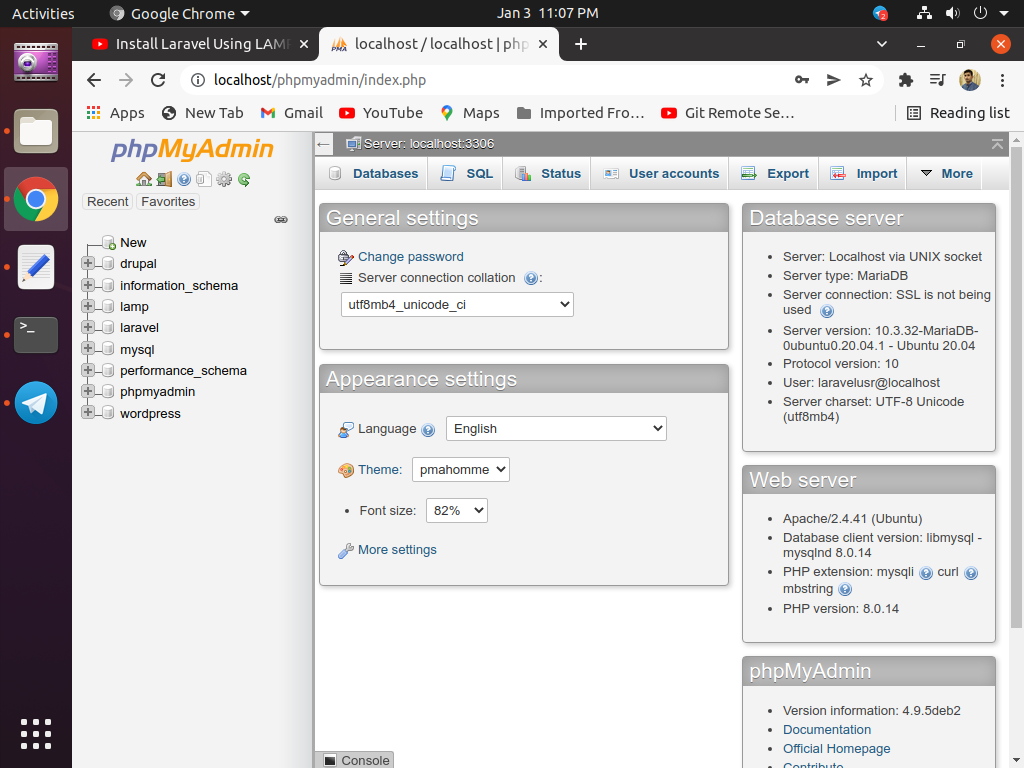
Task: Open the Documentation link
Action: click(x=827, y=729)
